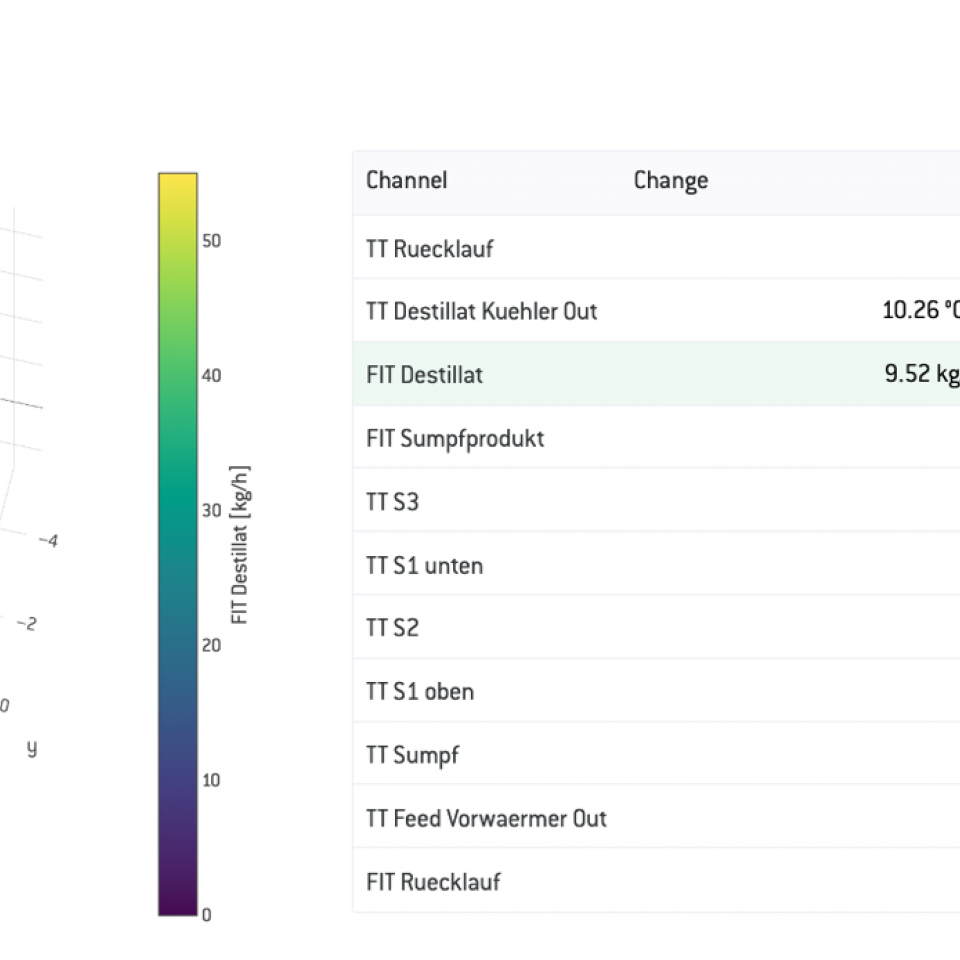This screenshot has width=960, height=960.
Task: Select TT Destillat Kuehler Out row
Action: pos(656,311)
